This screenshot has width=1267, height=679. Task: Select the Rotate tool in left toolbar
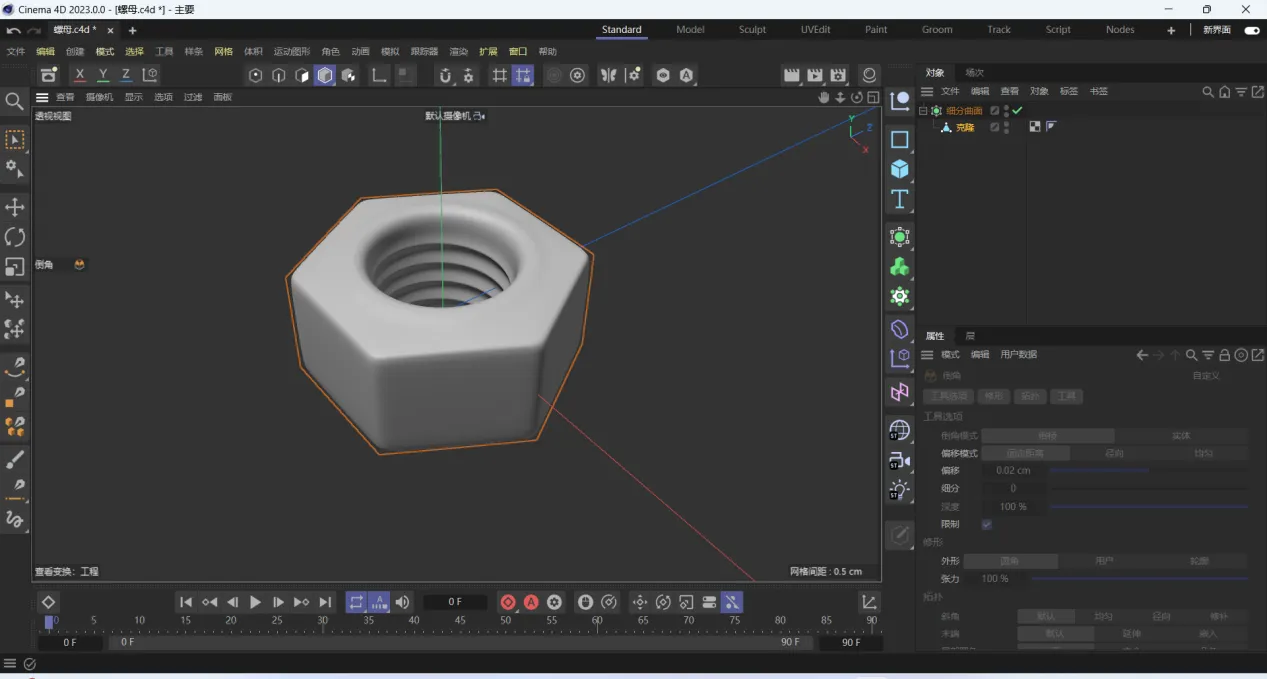click(15, 237)
